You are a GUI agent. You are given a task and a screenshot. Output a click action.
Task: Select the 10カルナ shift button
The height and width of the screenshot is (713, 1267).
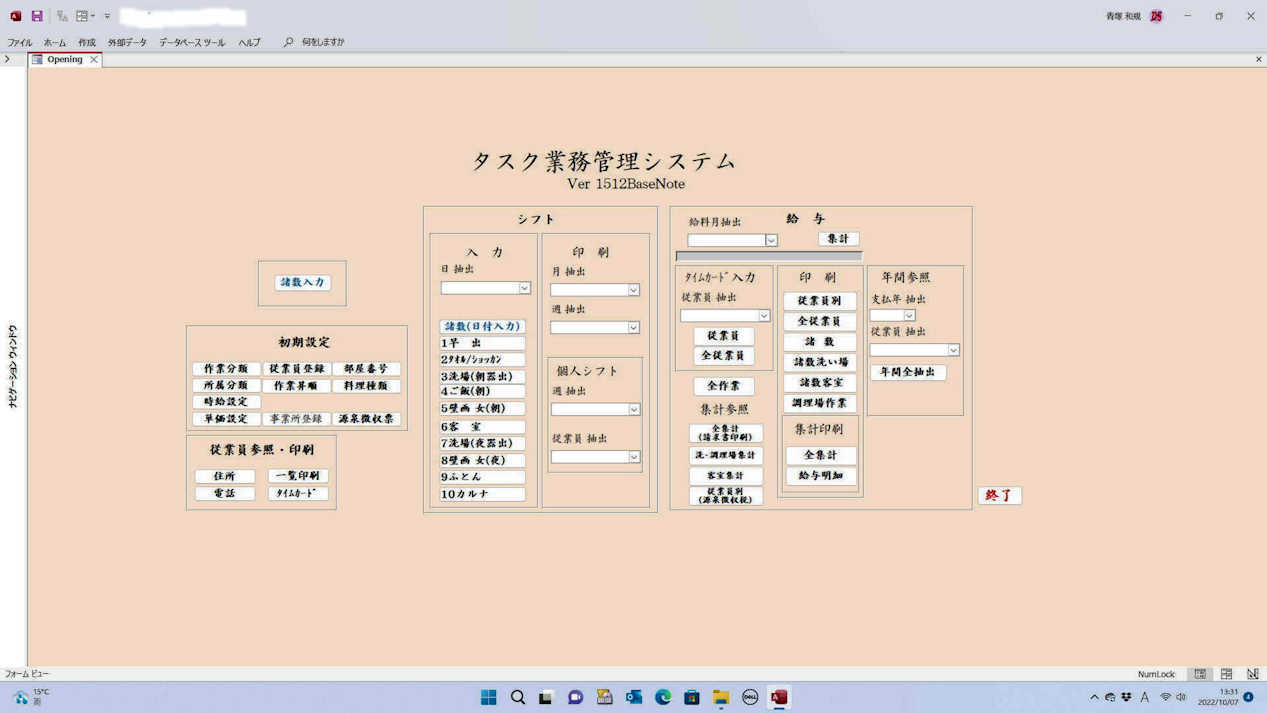[482, 494]
